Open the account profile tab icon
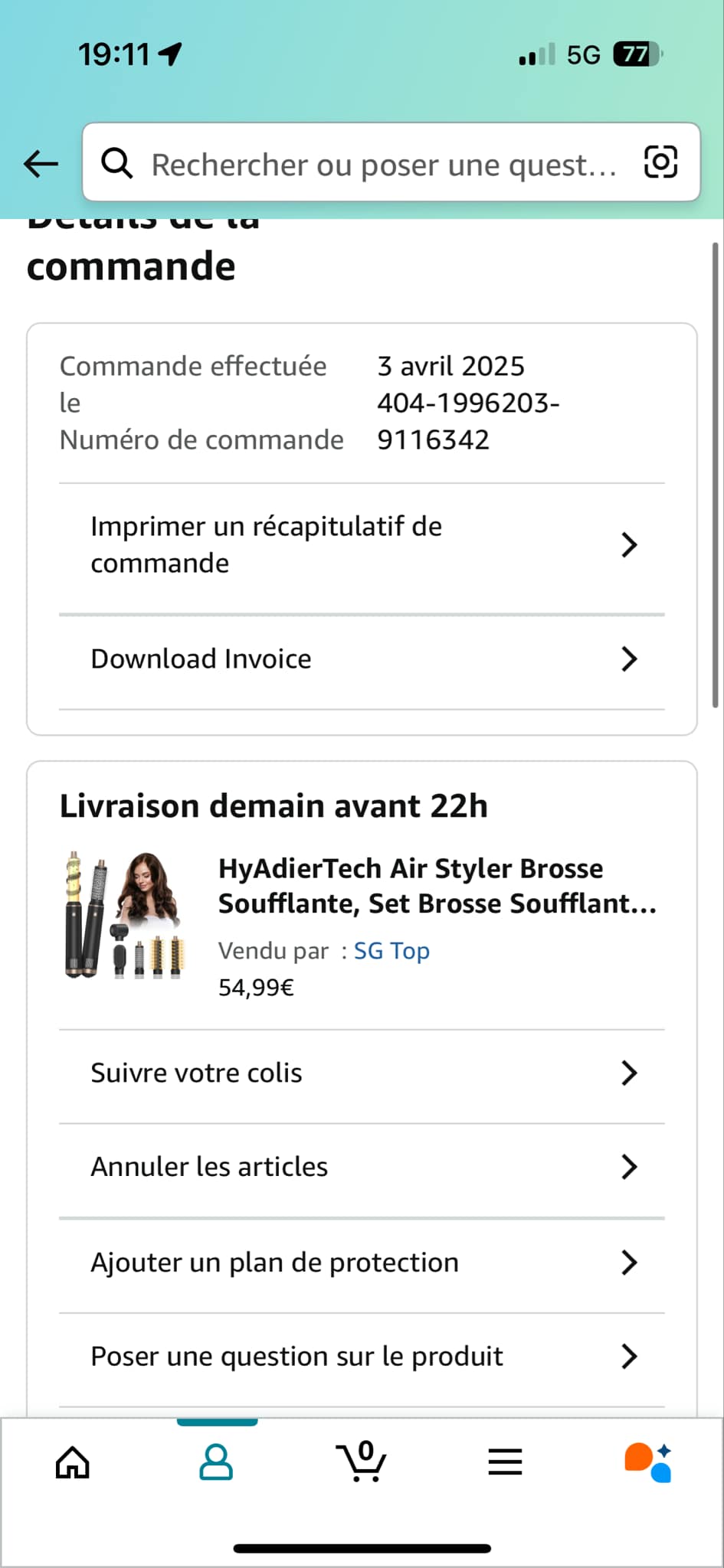This screenshot has width=724, height=1568. point(216,1462)
